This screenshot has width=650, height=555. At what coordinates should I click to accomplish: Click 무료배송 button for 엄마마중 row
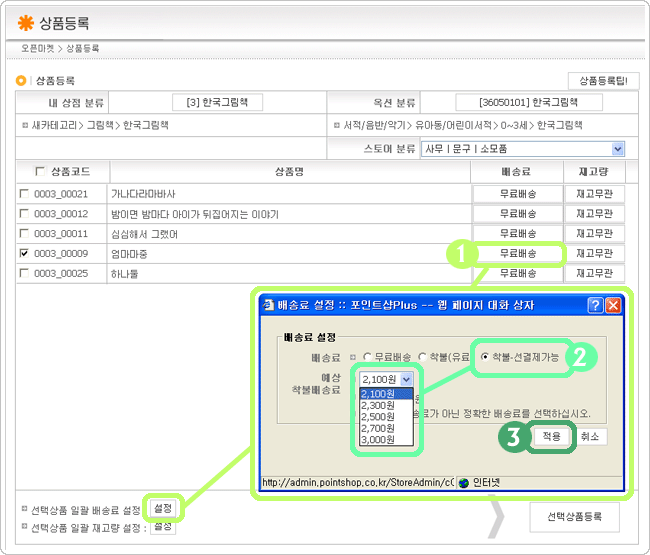517,254
